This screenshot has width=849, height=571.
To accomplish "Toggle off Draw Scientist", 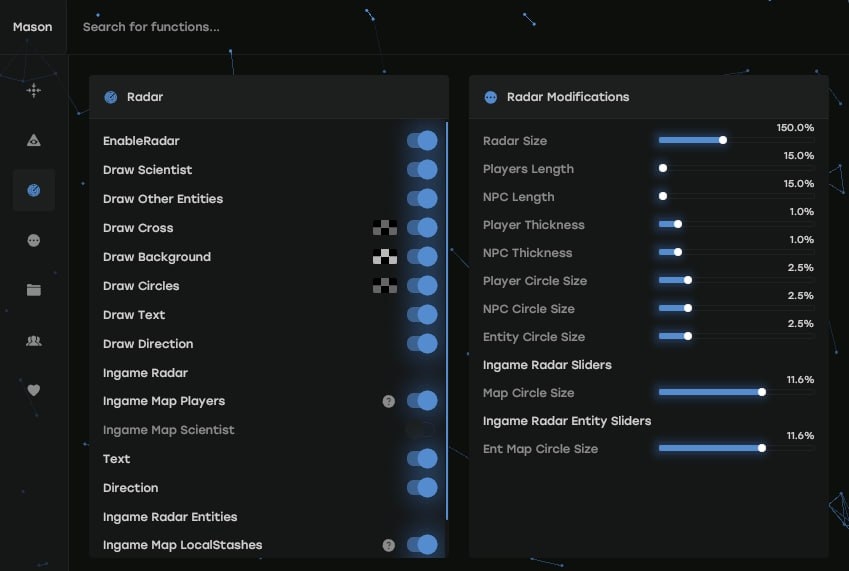I will coord(422,170).
